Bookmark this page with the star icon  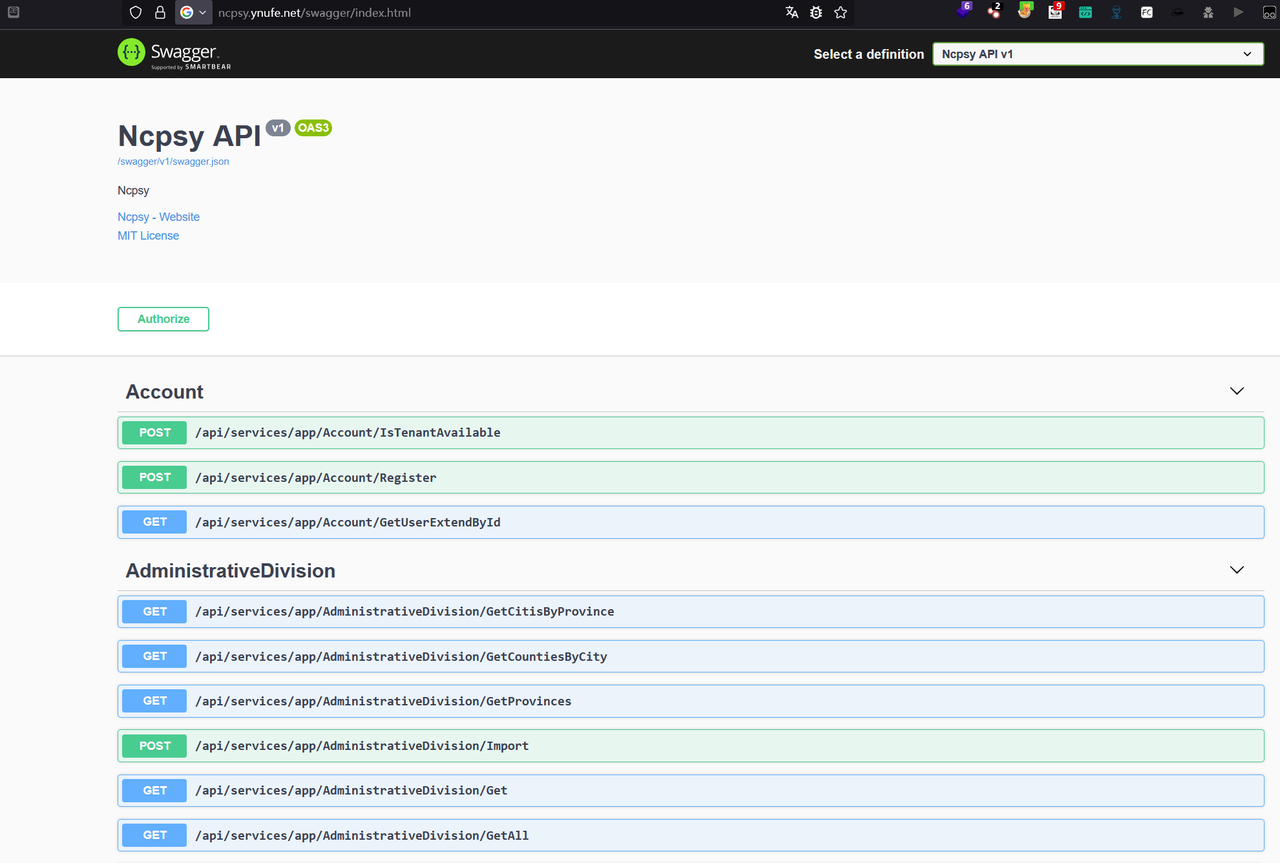point(840,13)
